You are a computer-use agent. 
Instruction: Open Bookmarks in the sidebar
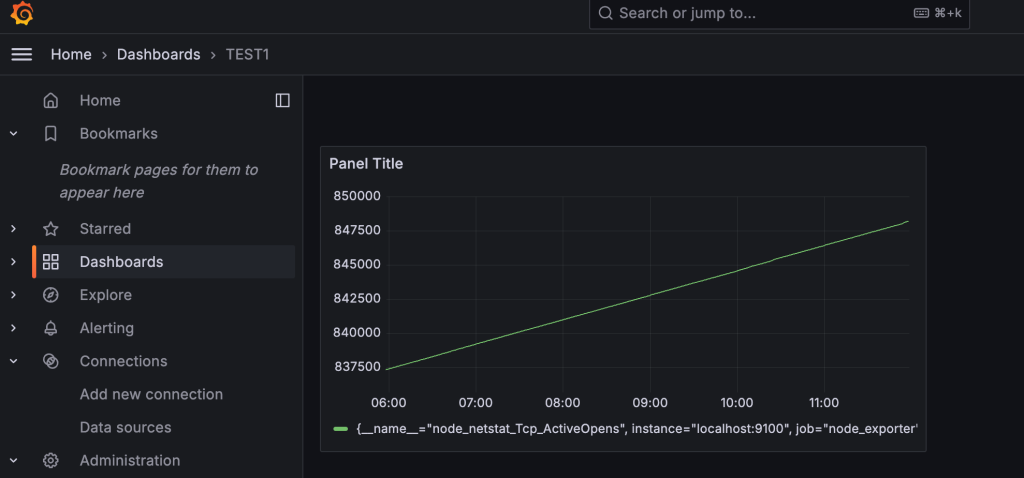click(118, 134)
